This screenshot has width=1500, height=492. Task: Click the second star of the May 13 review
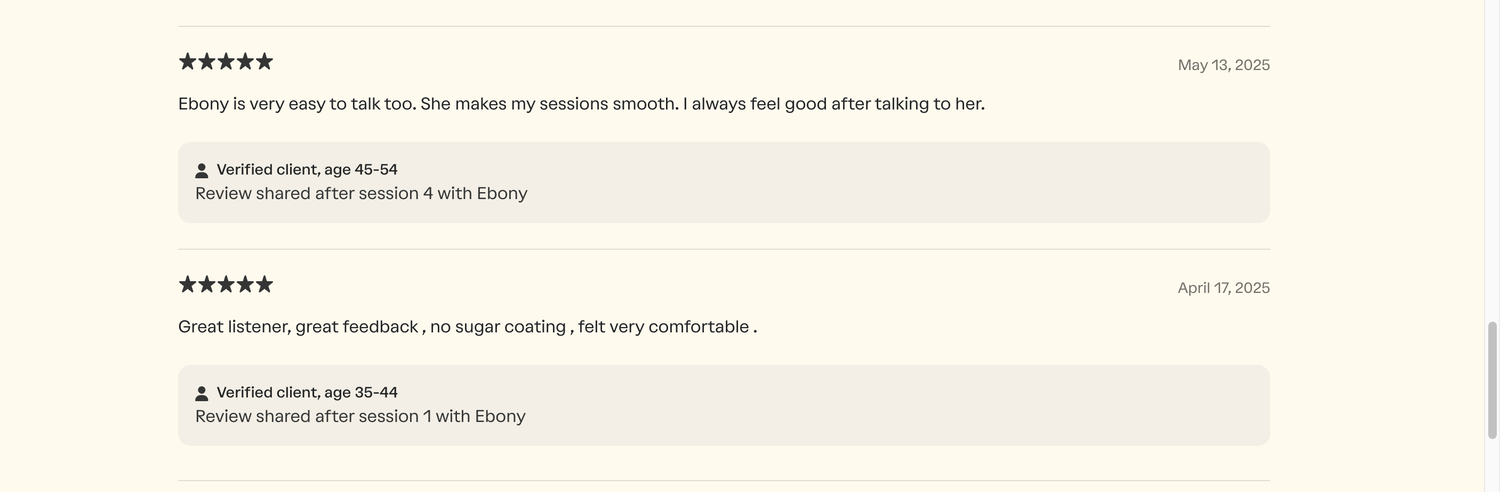point(207,62)
